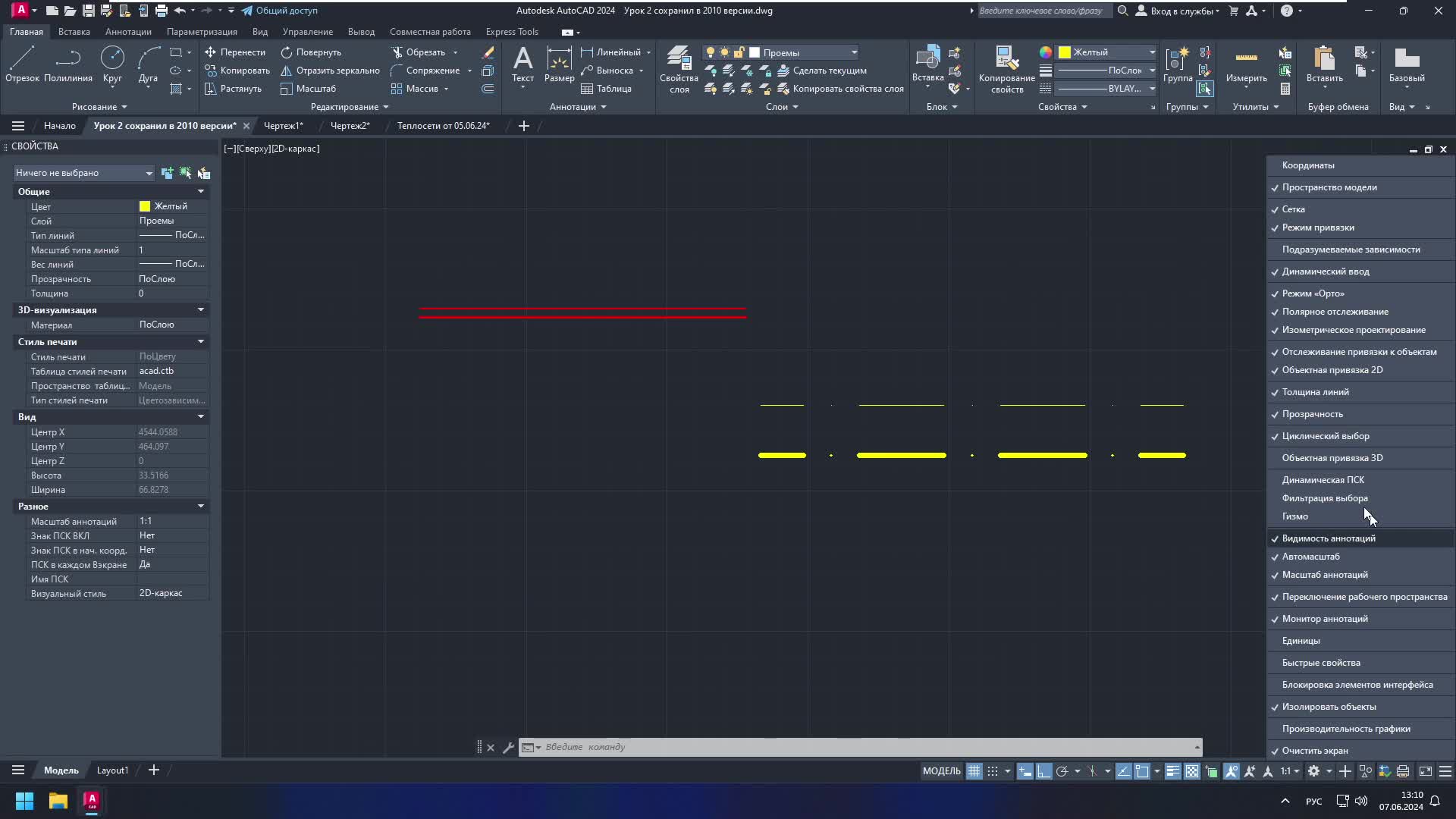Switch to the Вставка ribbon tab
1456x819 pixels.
tap(74, 32)
